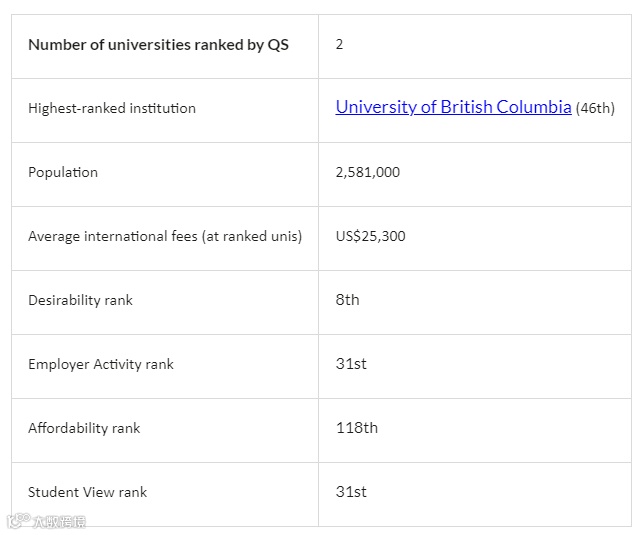Click the "(46th)" rank text
Screen dimensions: 644x535
[x=595, y=108]
